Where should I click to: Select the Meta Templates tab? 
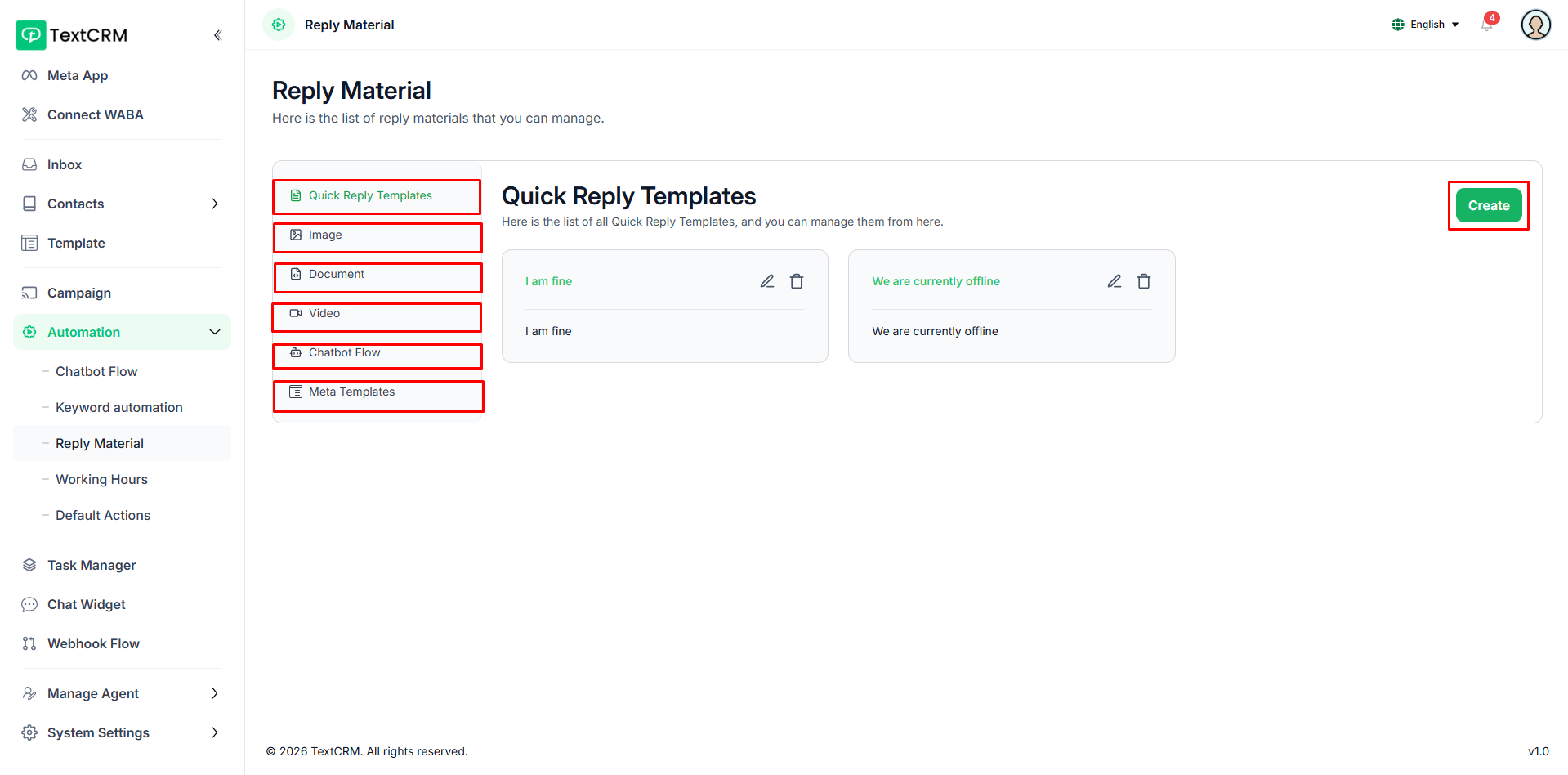click(377, 392)
